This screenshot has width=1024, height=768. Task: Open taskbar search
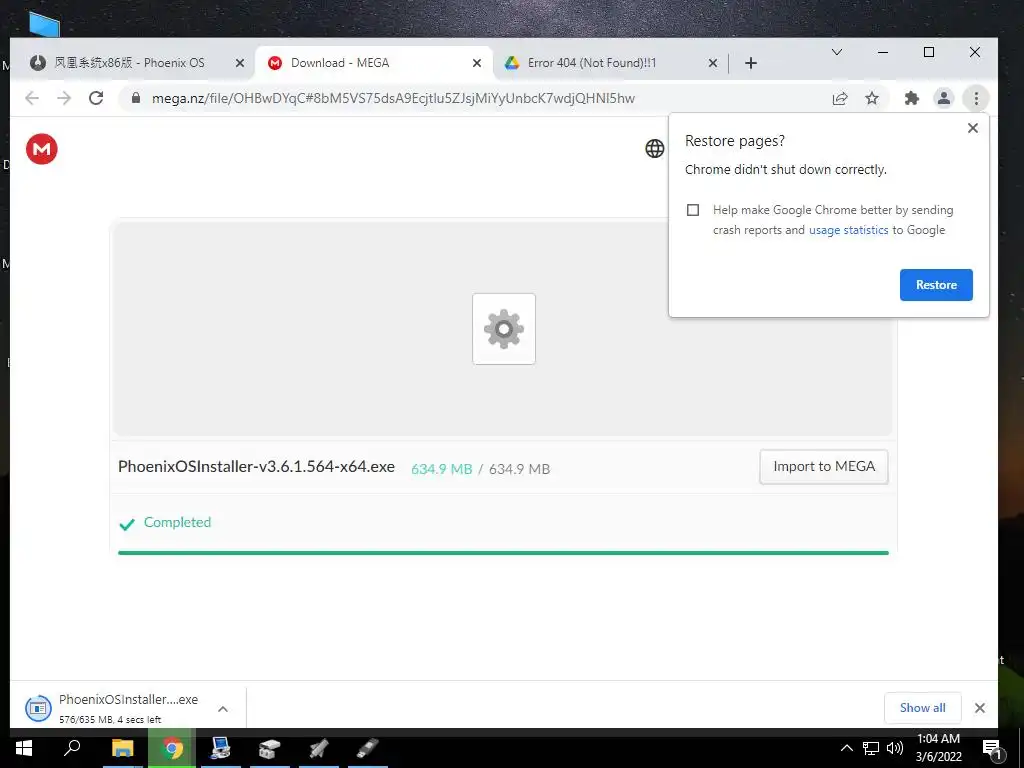click(x=72, y=748)
